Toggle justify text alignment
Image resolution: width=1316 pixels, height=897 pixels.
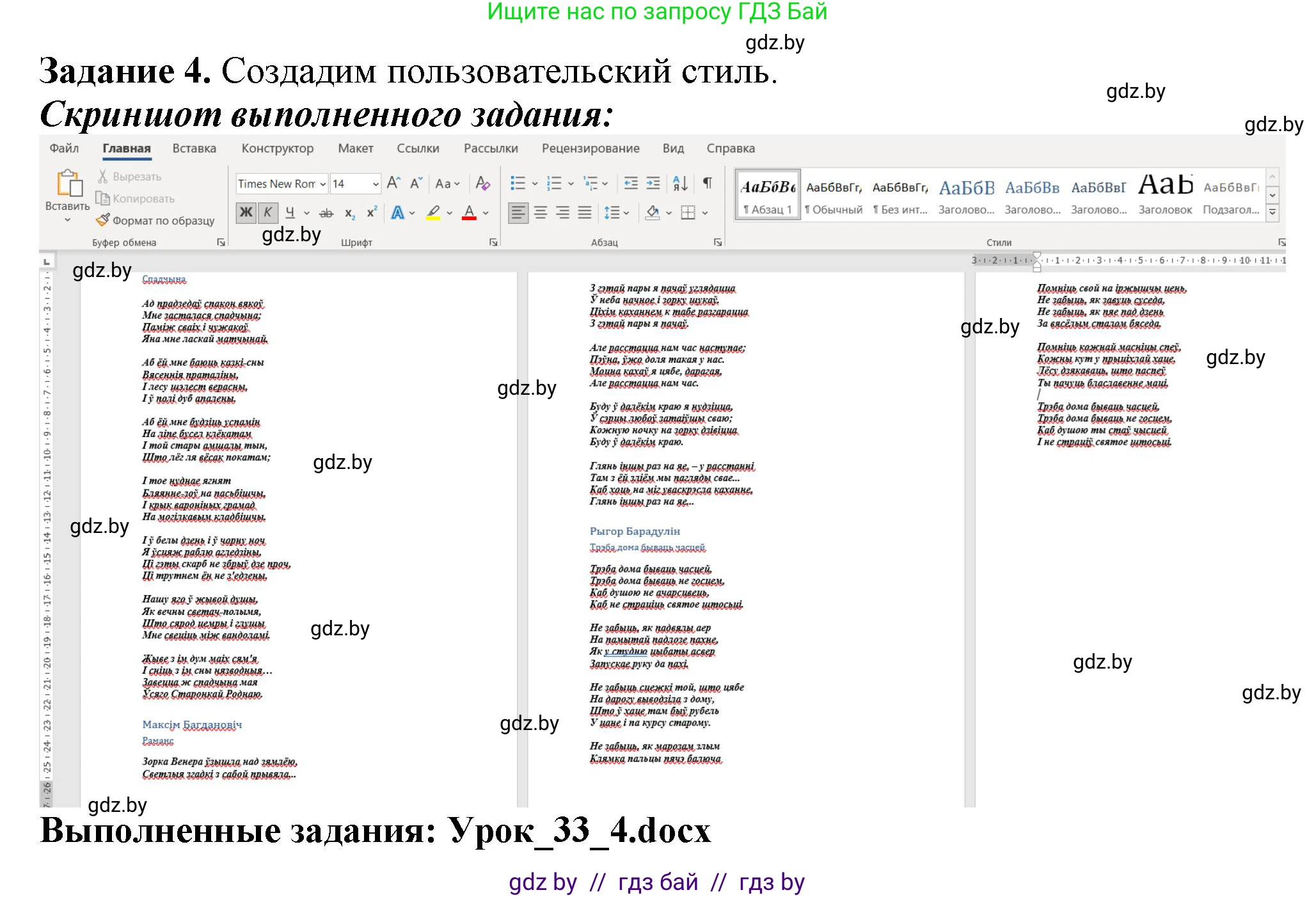coord(584,212)
